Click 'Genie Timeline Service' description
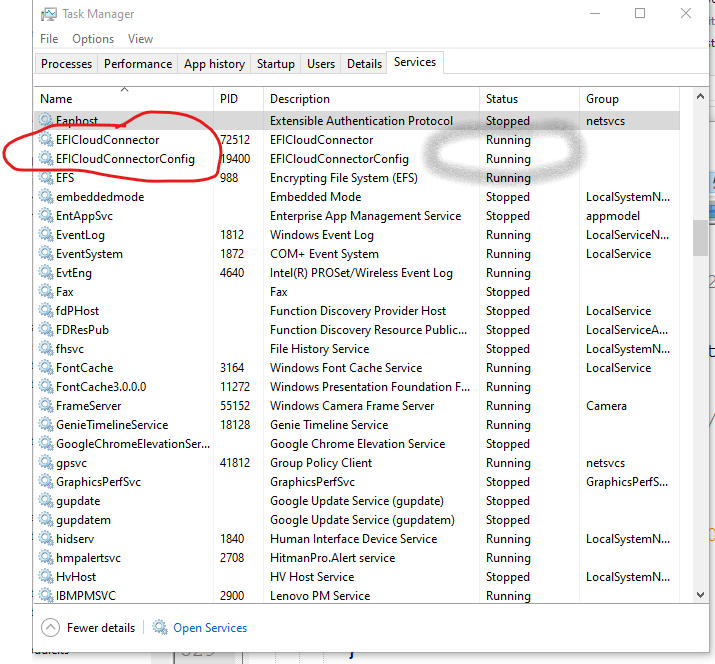The height and width of the screenshot is (664, 715). pos(329,425)
